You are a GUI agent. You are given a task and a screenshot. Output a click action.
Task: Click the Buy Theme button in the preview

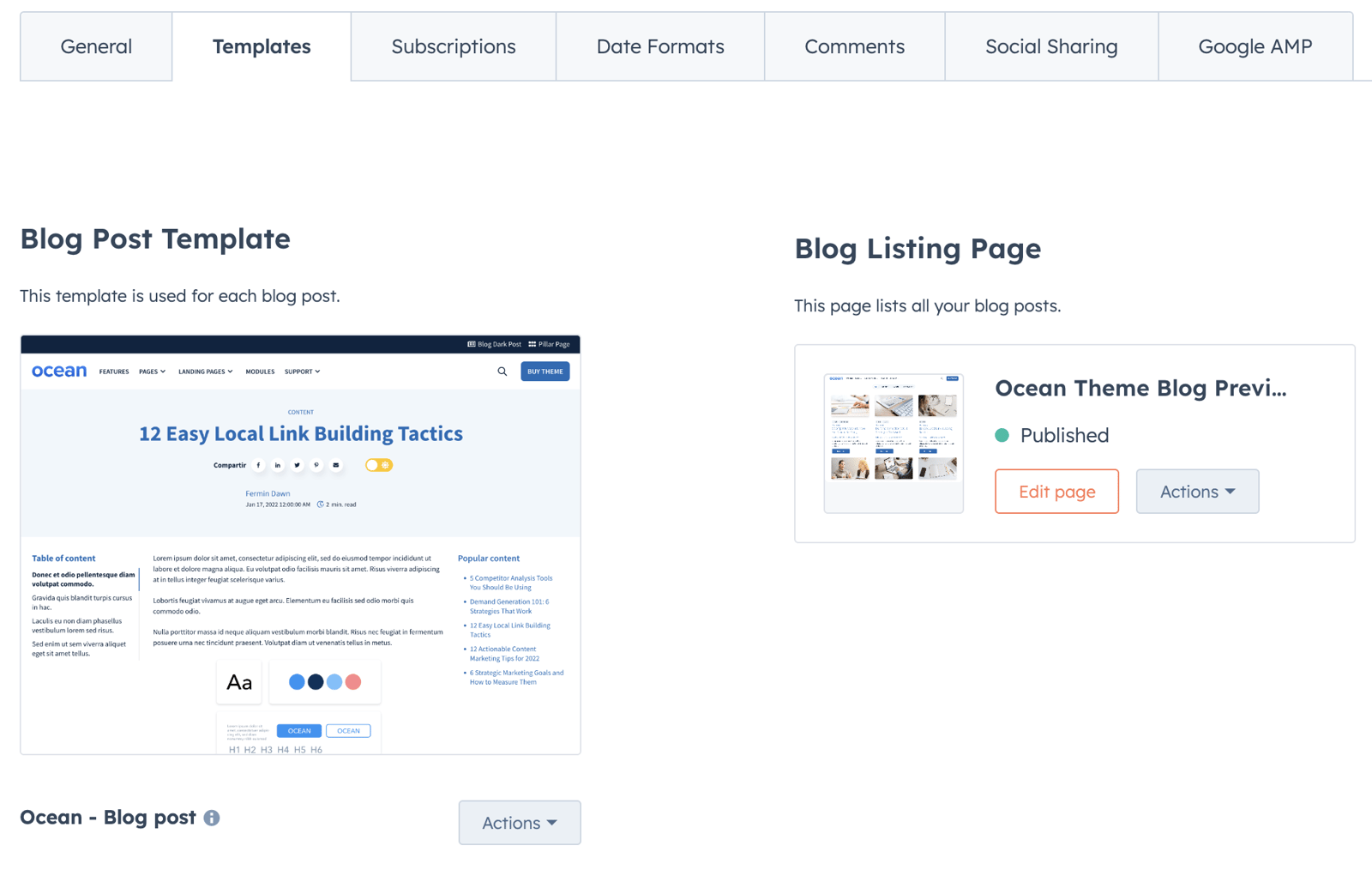click(545, 372)
